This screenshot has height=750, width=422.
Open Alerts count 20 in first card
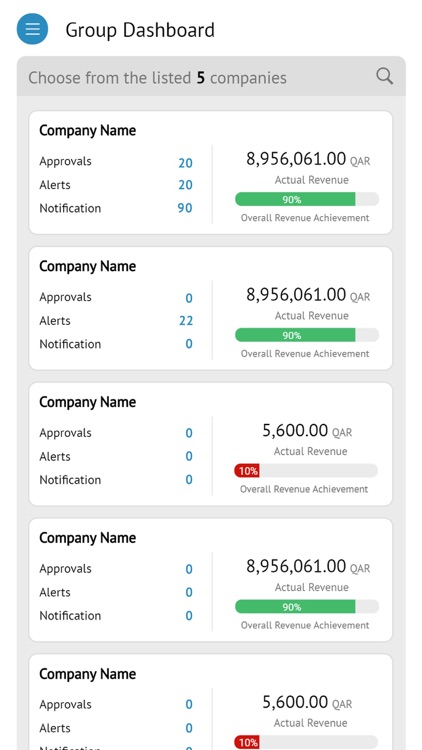[x=185, y=185]
